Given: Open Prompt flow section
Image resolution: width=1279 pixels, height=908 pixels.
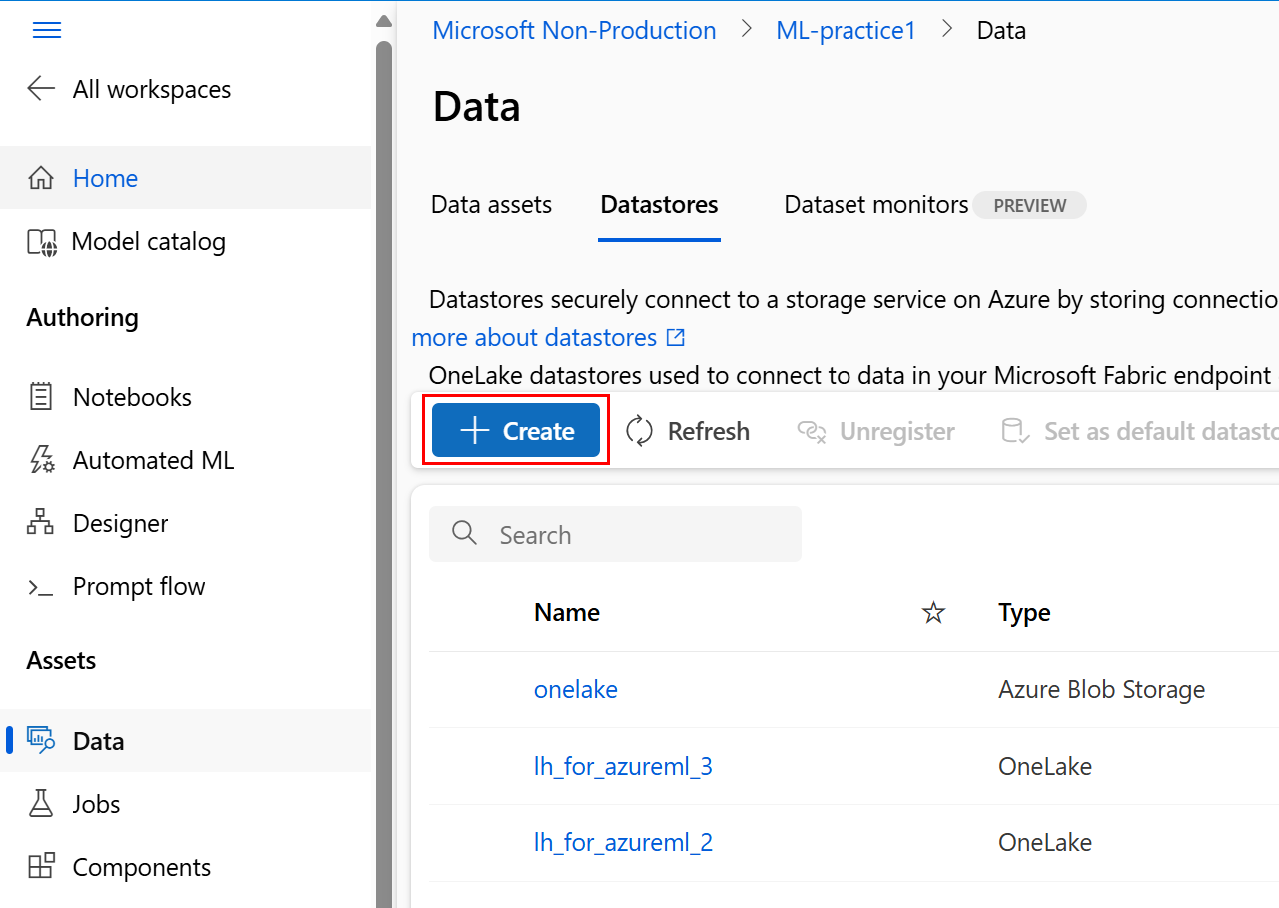Looking at the screenshot, I should (138, 586).
